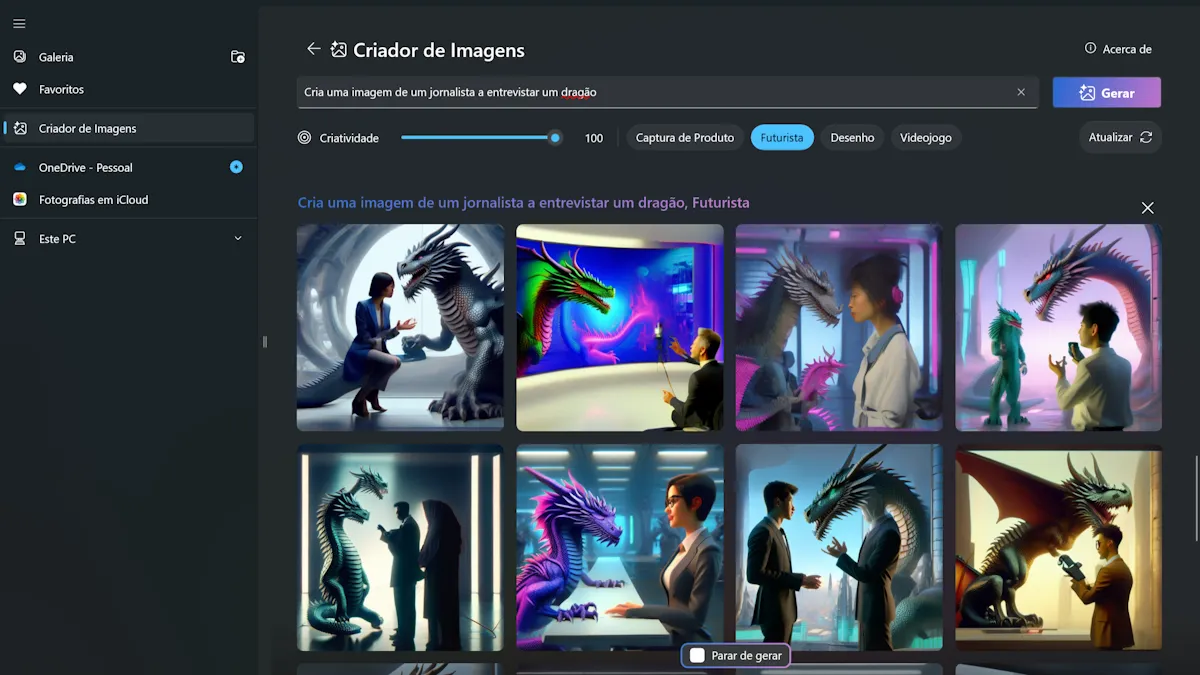Open Favoritos from the sidebar

point(61,89)
